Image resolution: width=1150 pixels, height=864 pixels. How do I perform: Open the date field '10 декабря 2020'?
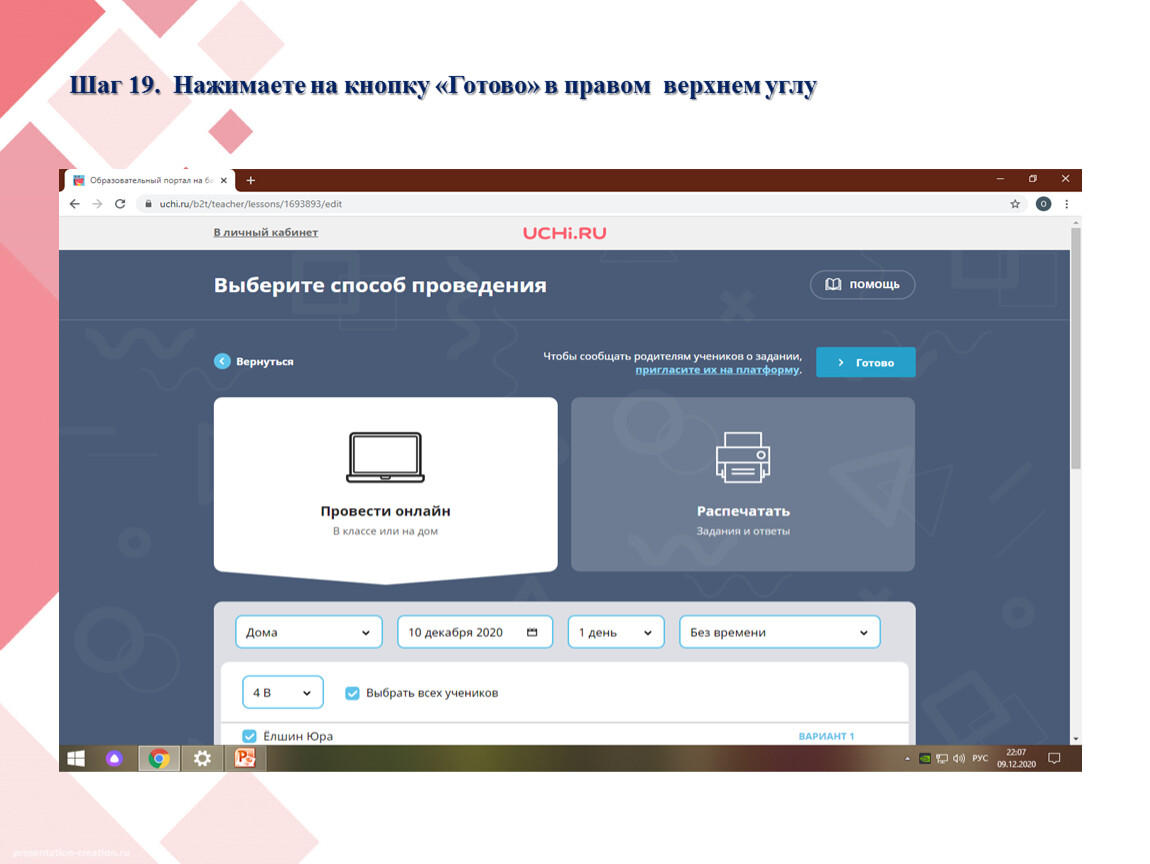click(475, 633)
